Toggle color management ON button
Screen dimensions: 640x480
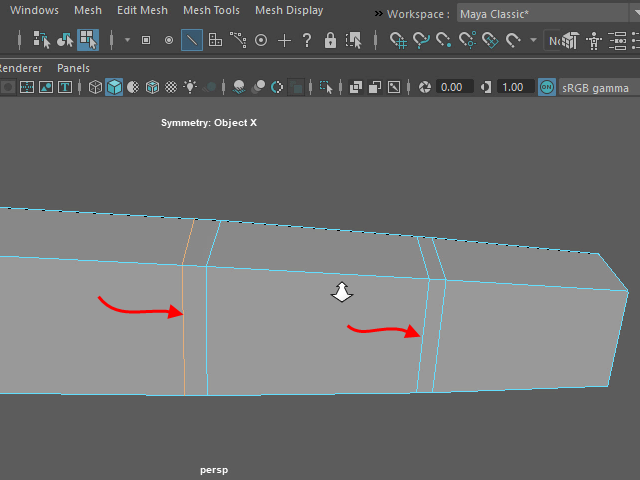(x=546, y=87)
